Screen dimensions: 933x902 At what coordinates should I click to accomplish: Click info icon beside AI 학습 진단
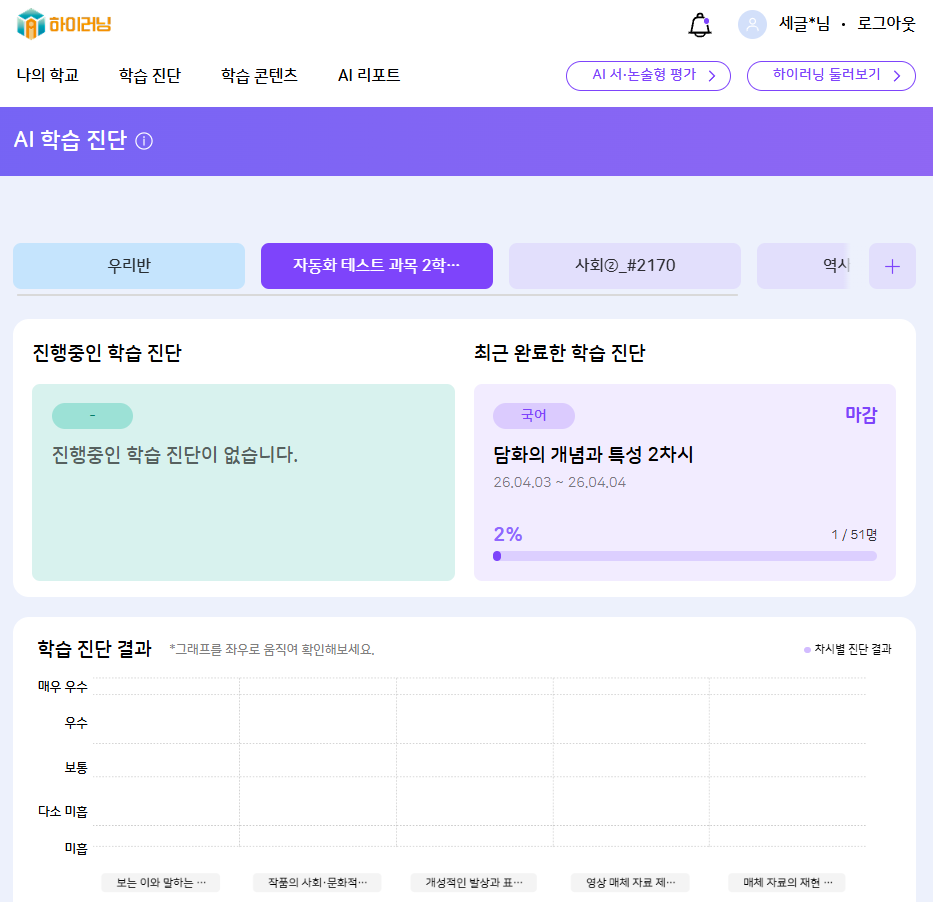click(x=144, y=141)
